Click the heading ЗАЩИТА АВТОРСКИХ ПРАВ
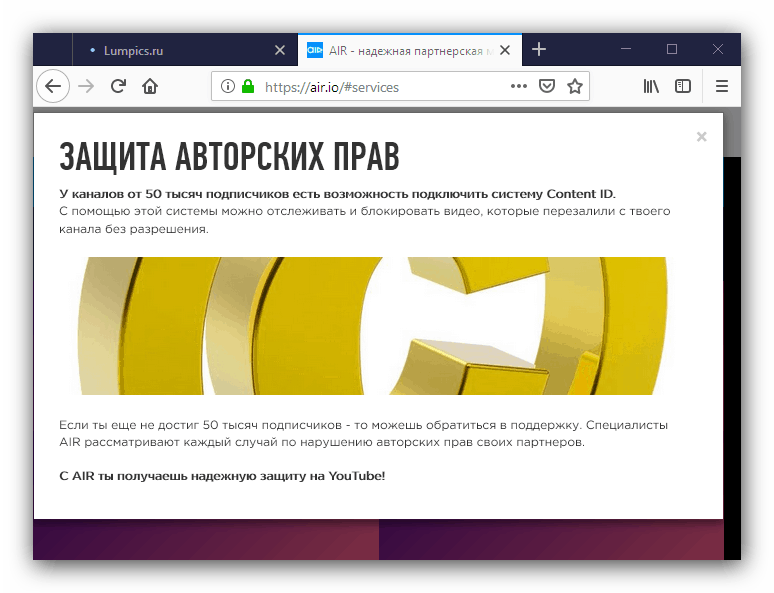 point(229,157)
